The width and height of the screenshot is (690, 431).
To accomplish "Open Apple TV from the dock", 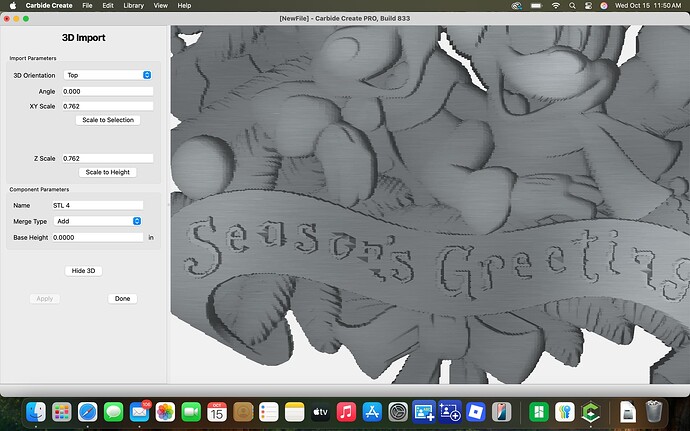I will pyautogui.click(x=321, y=413).
